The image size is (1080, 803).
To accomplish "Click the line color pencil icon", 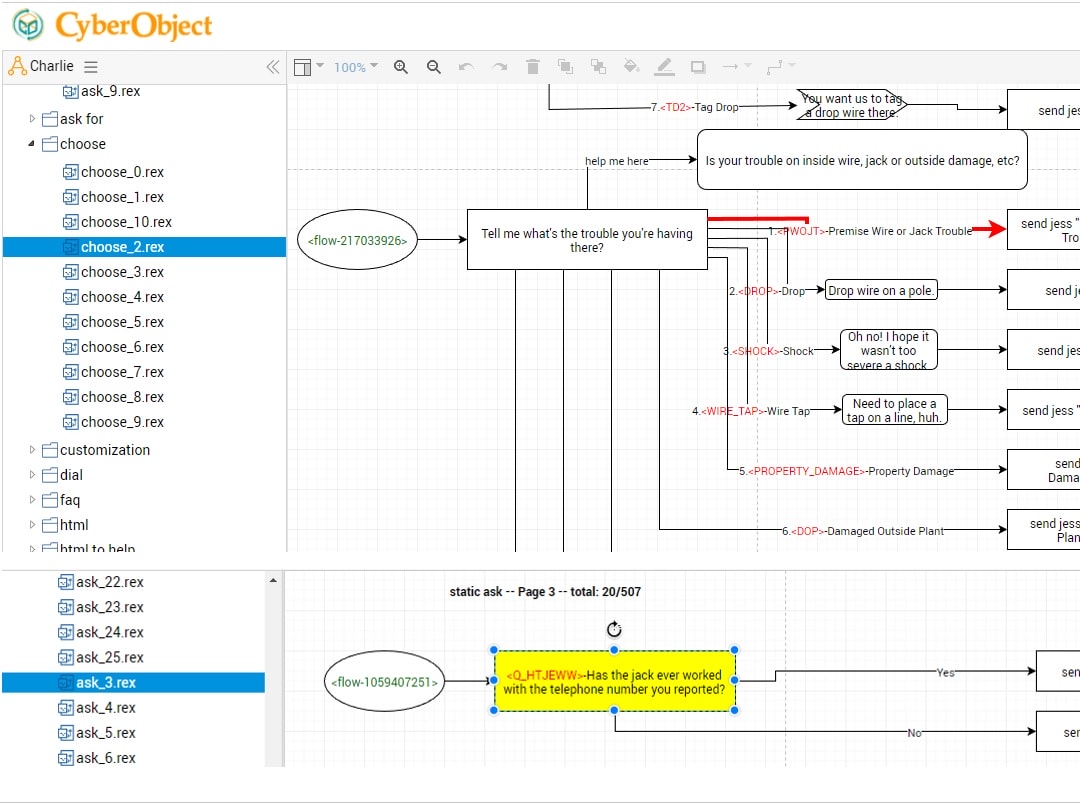I will [664, 67].
